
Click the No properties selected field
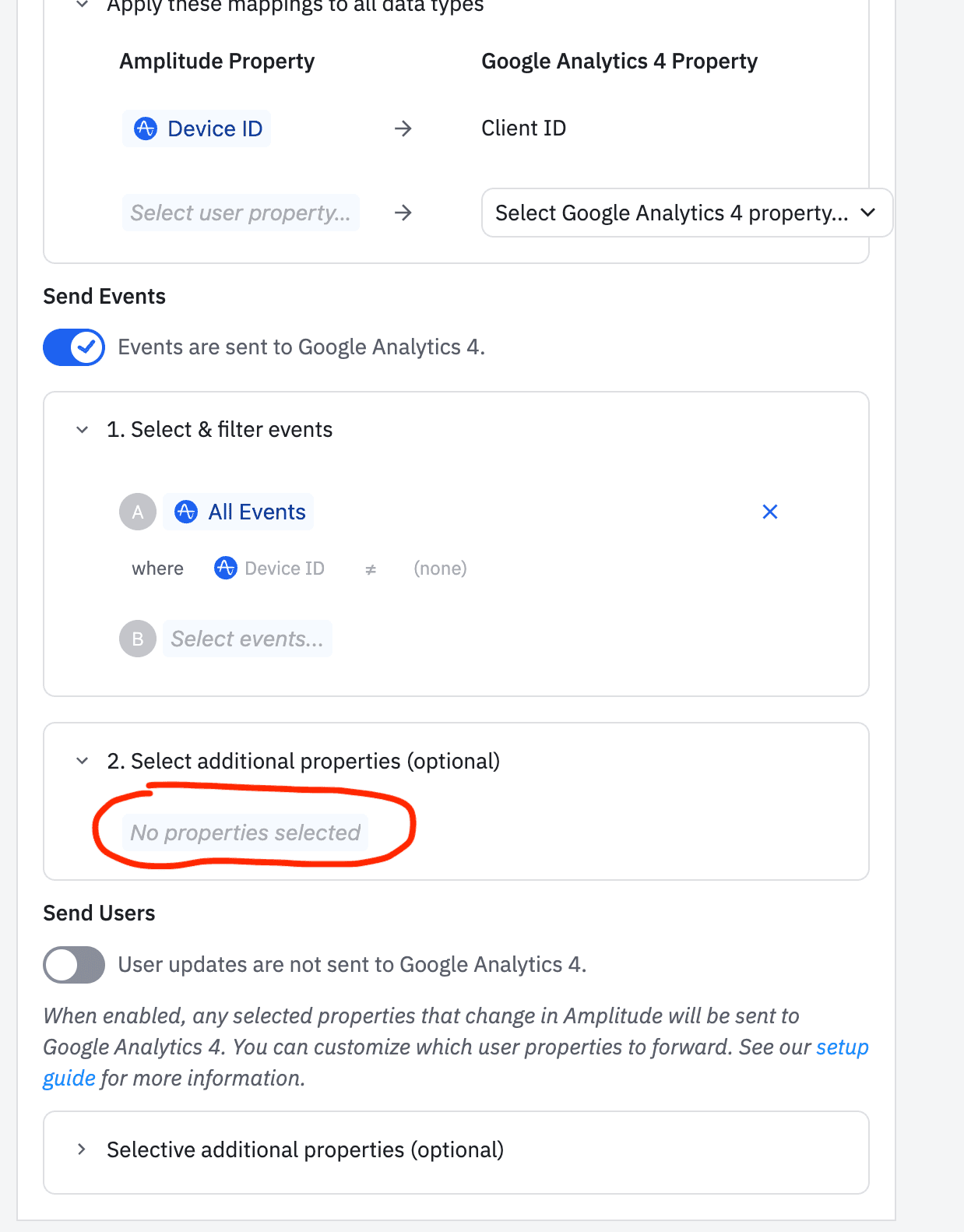pyautogui.click(x=245, y=832)
